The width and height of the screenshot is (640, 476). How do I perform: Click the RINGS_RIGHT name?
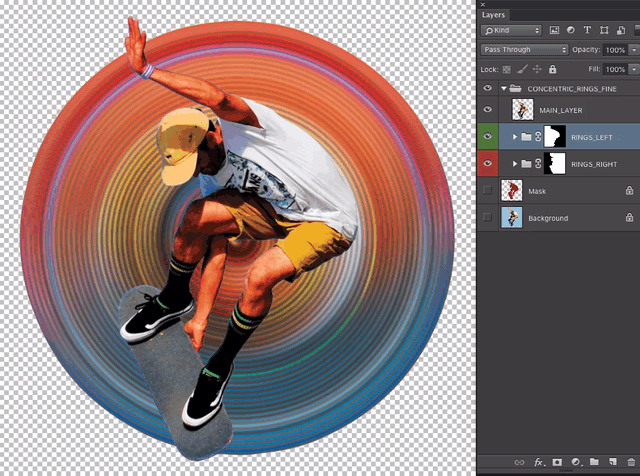point(594,164)
